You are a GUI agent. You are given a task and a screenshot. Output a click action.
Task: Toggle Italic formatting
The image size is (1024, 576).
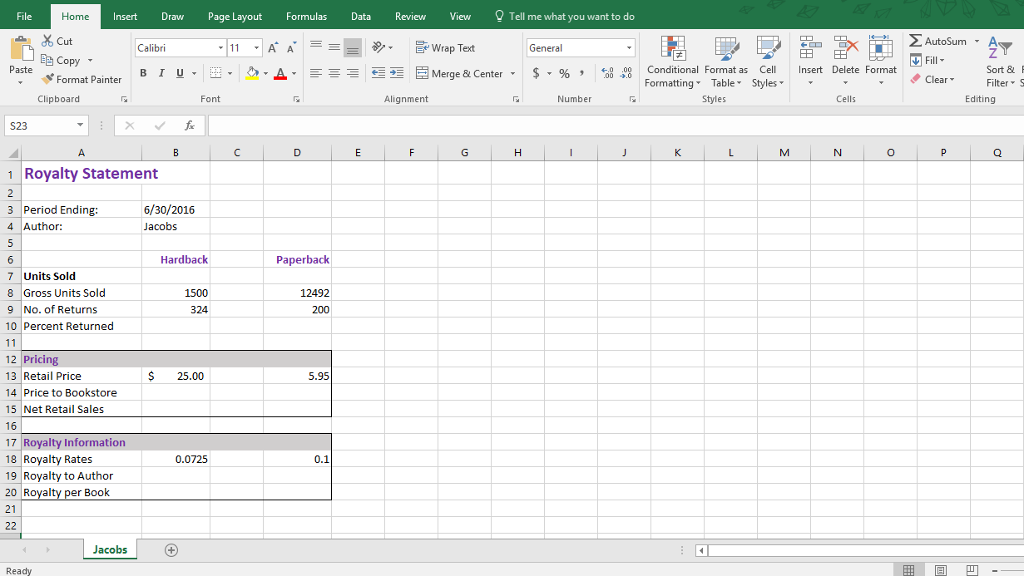[162, 73]
